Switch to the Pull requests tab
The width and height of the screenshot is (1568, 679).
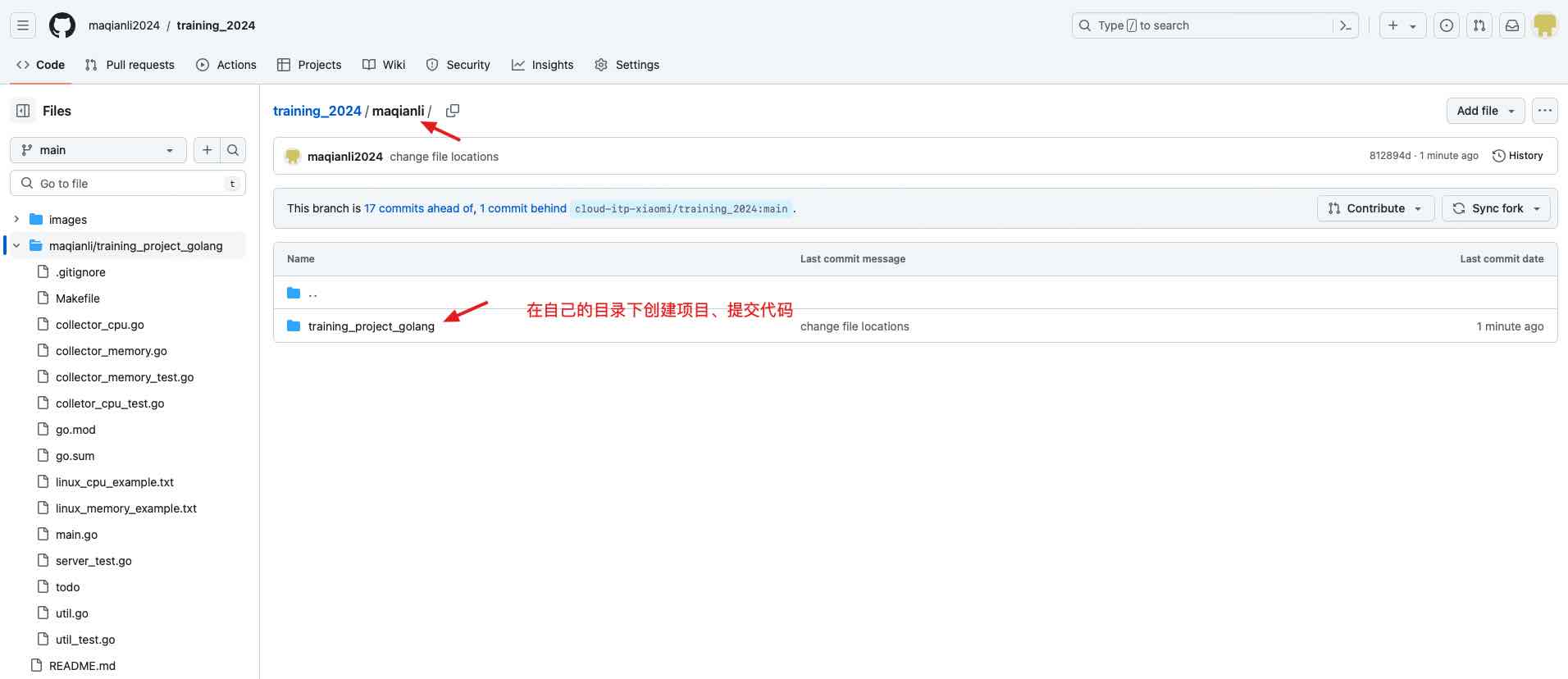click(130, 65)
